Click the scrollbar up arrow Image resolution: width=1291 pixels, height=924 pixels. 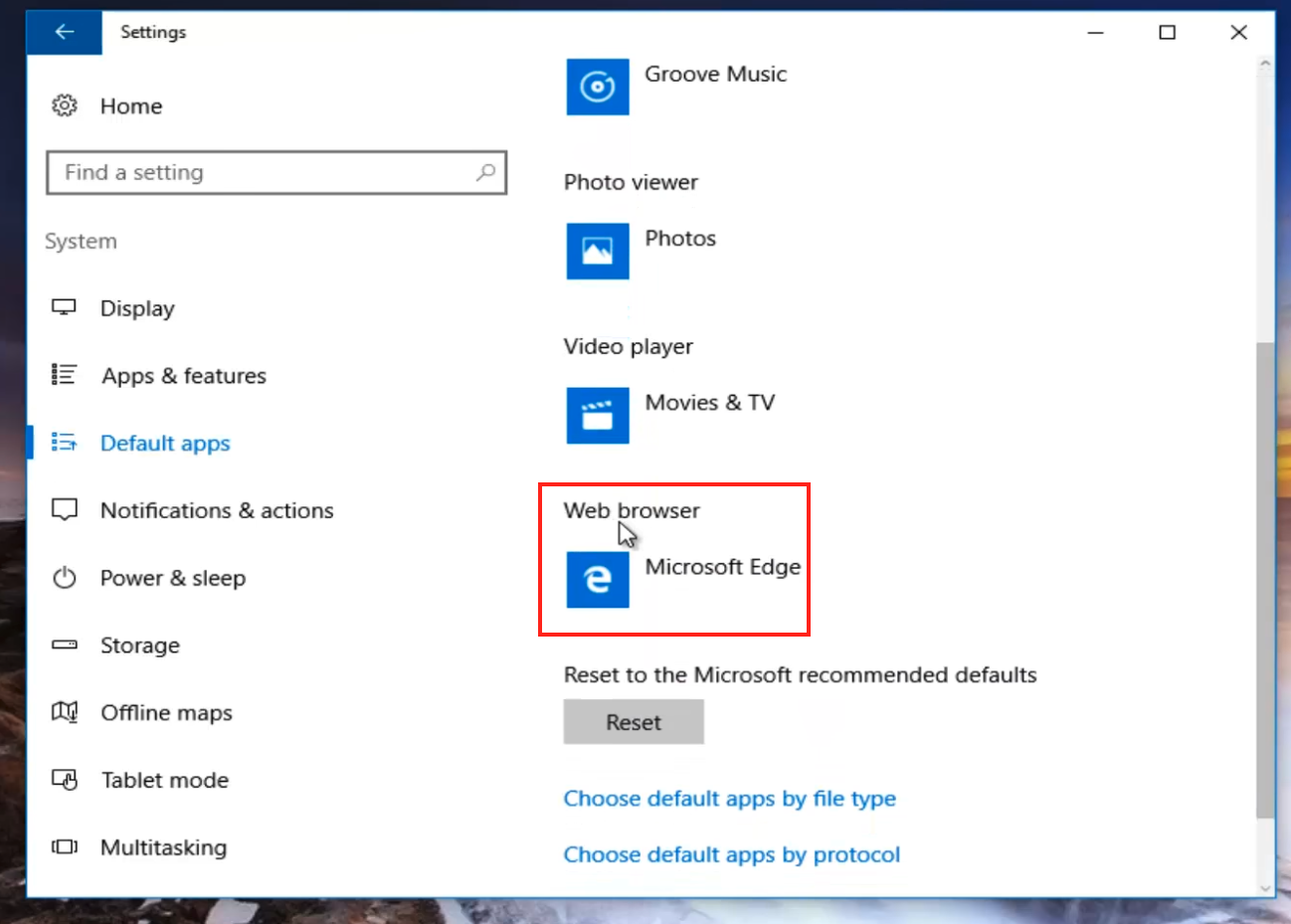coord(1265,64)
